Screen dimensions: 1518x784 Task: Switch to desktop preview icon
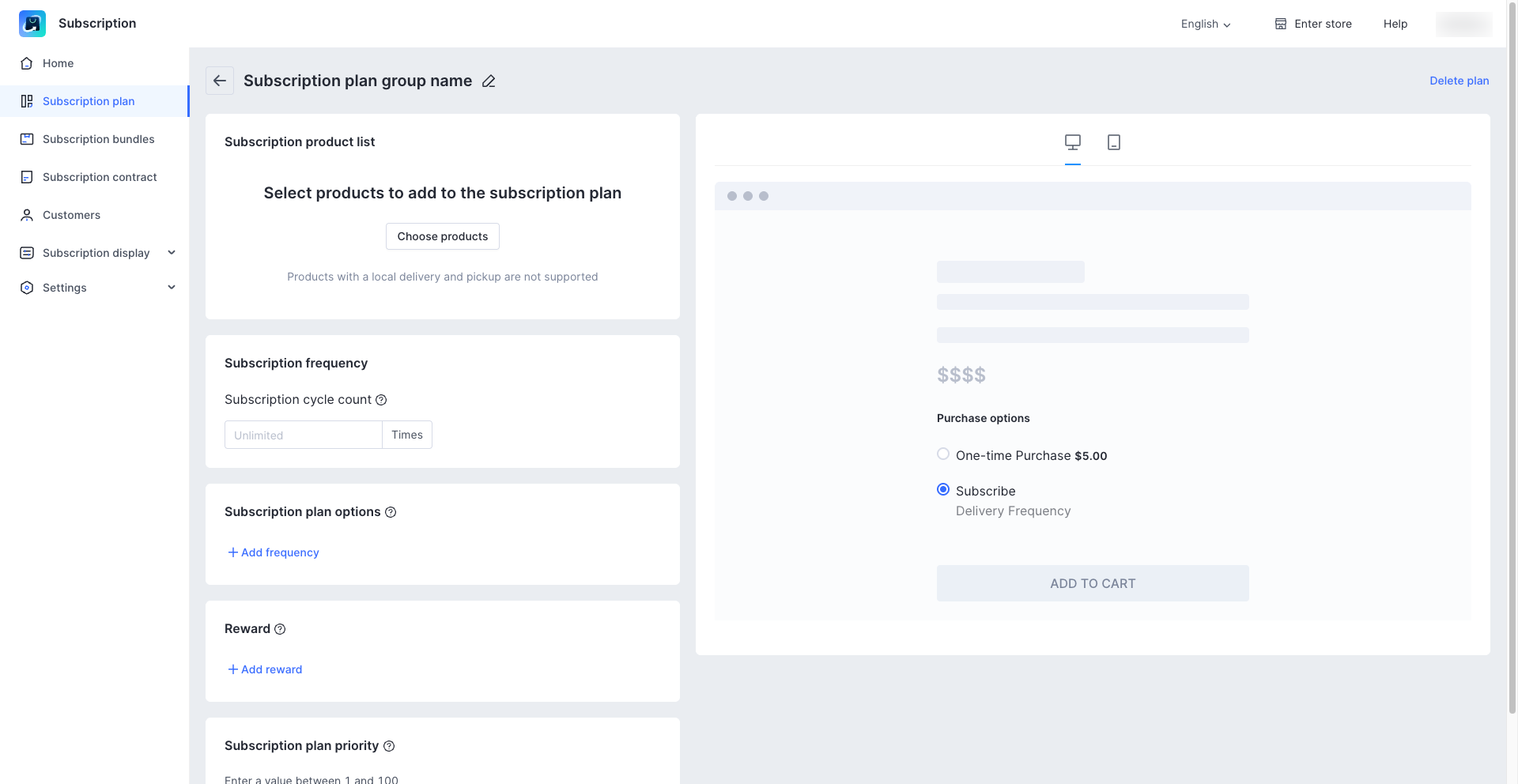tap(1072, 142)
